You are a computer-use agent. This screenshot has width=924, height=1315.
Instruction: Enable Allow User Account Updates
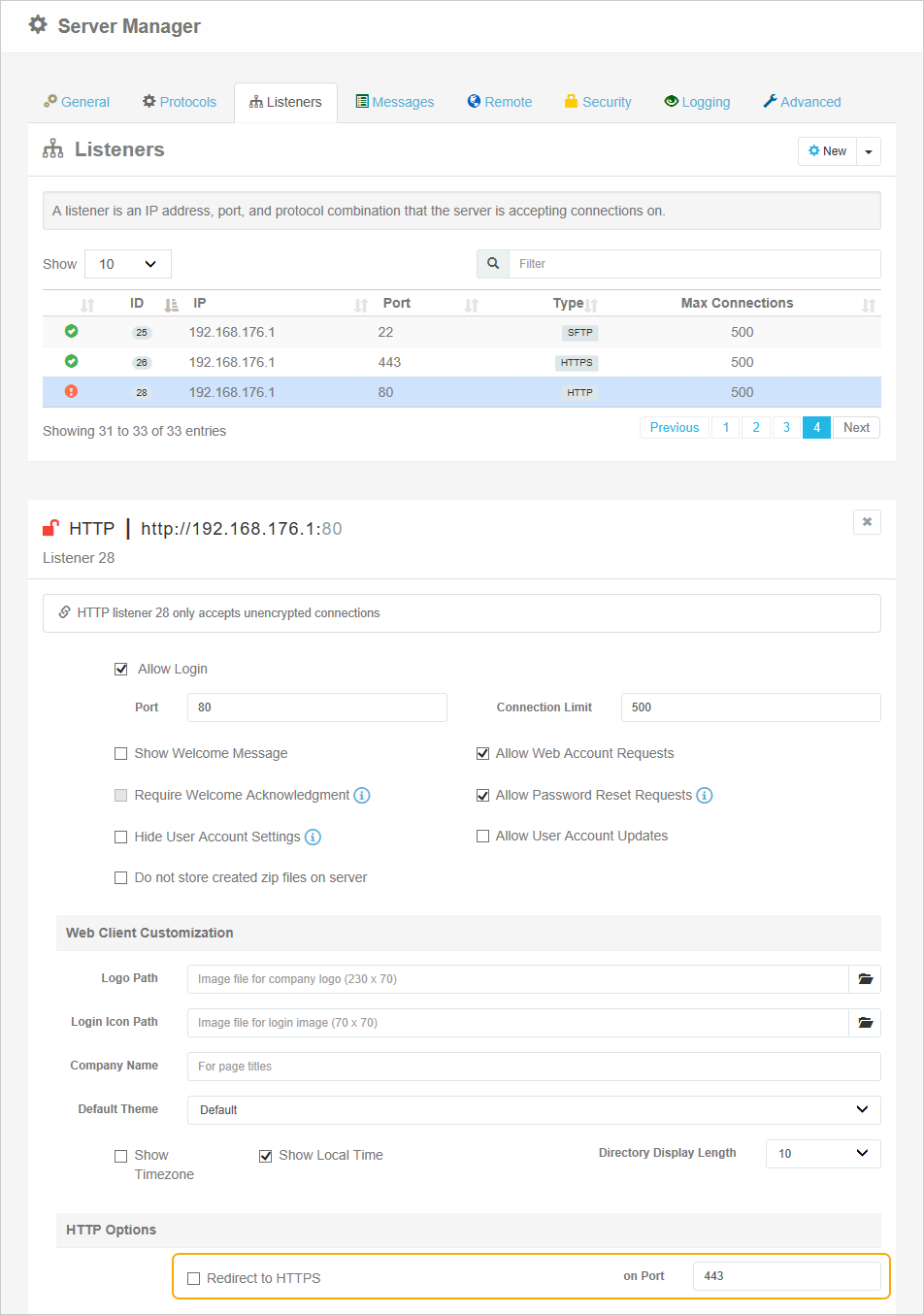482,837
